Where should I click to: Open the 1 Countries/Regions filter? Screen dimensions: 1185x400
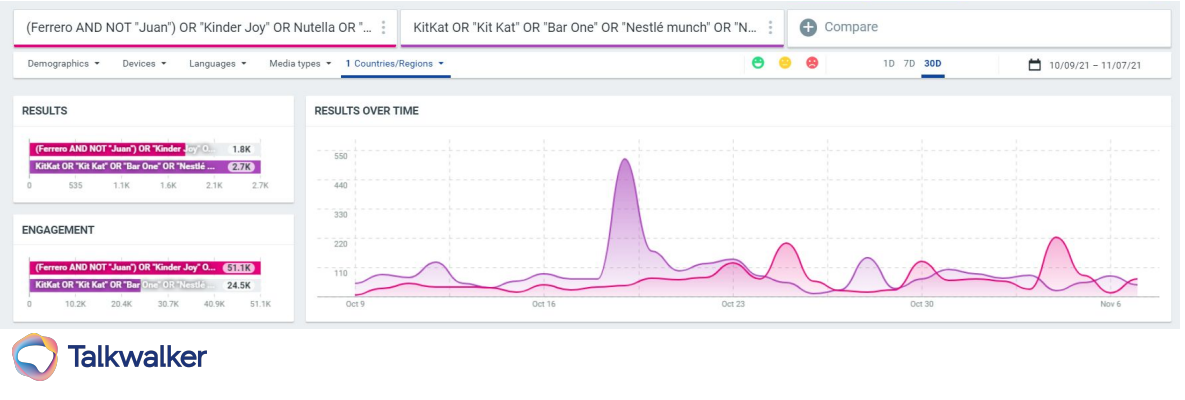point(395,64)
